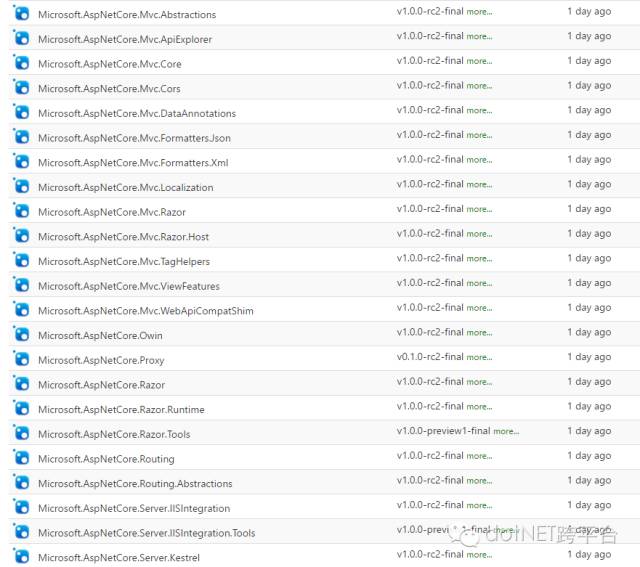Open the Microsoft.AspNetCore.Razor.Runtime package
The image size is (640, 567).
click(x=121, y=410)
